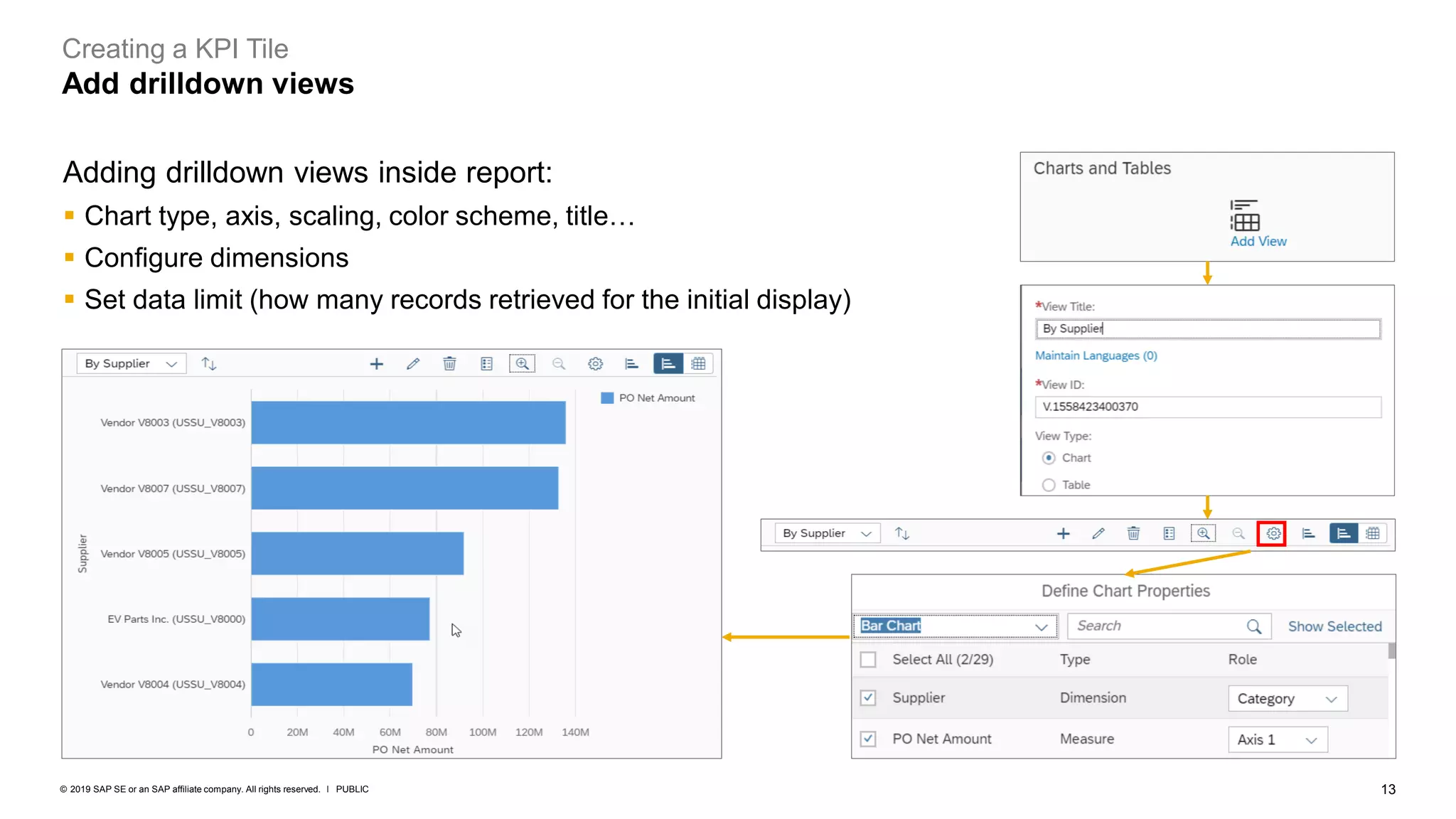Click the trash delete icon in left chart toolbar
Image resolution: width=1456 pixels, height=819 pixels.
449,364
